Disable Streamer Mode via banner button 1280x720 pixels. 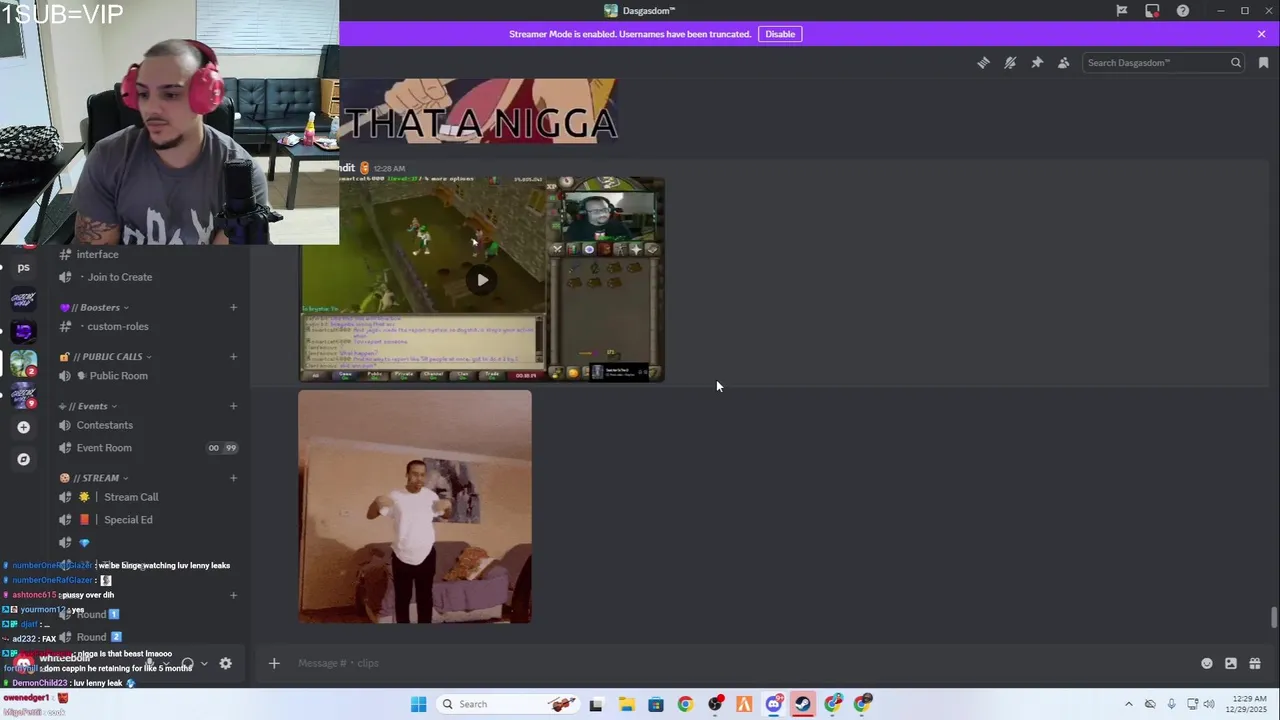coord(780,34)
